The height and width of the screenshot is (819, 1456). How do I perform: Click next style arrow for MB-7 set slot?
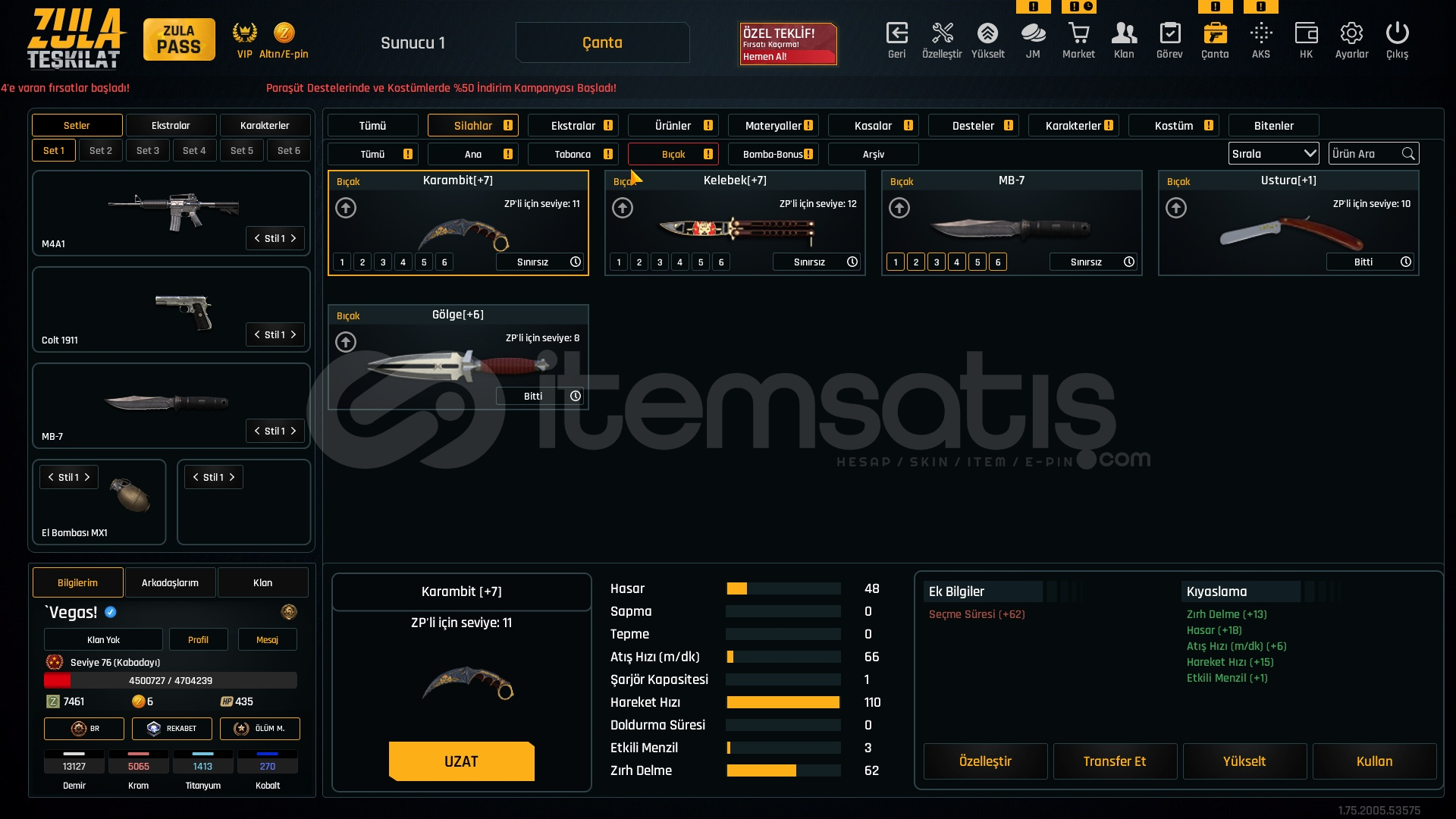click(293, 431)
